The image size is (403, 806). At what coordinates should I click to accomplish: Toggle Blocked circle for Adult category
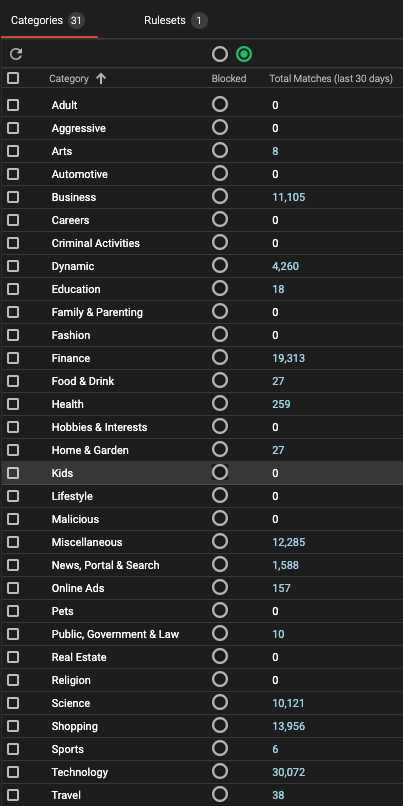tap(219, 104)
